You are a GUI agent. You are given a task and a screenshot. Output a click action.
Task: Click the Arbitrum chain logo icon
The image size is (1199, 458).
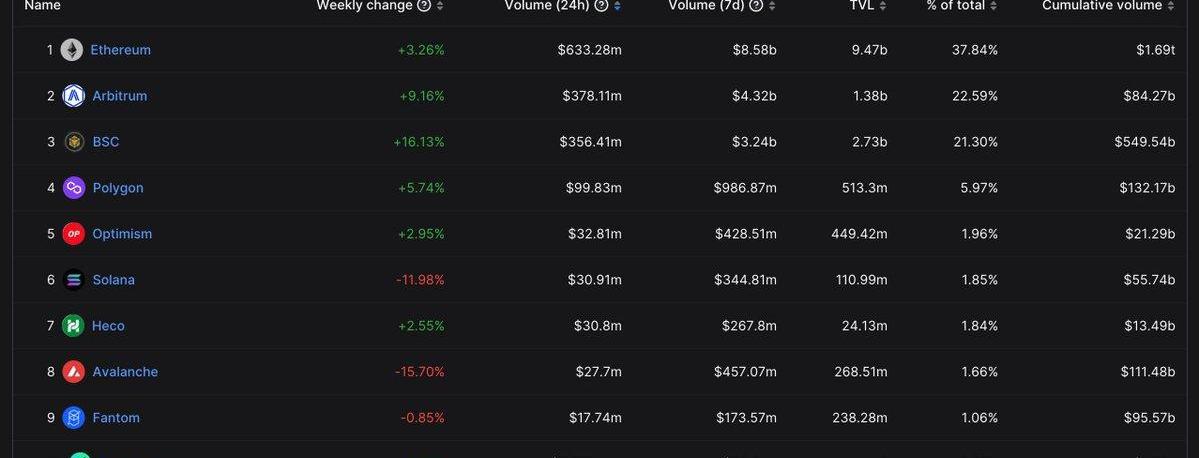(x=73, y=96)
